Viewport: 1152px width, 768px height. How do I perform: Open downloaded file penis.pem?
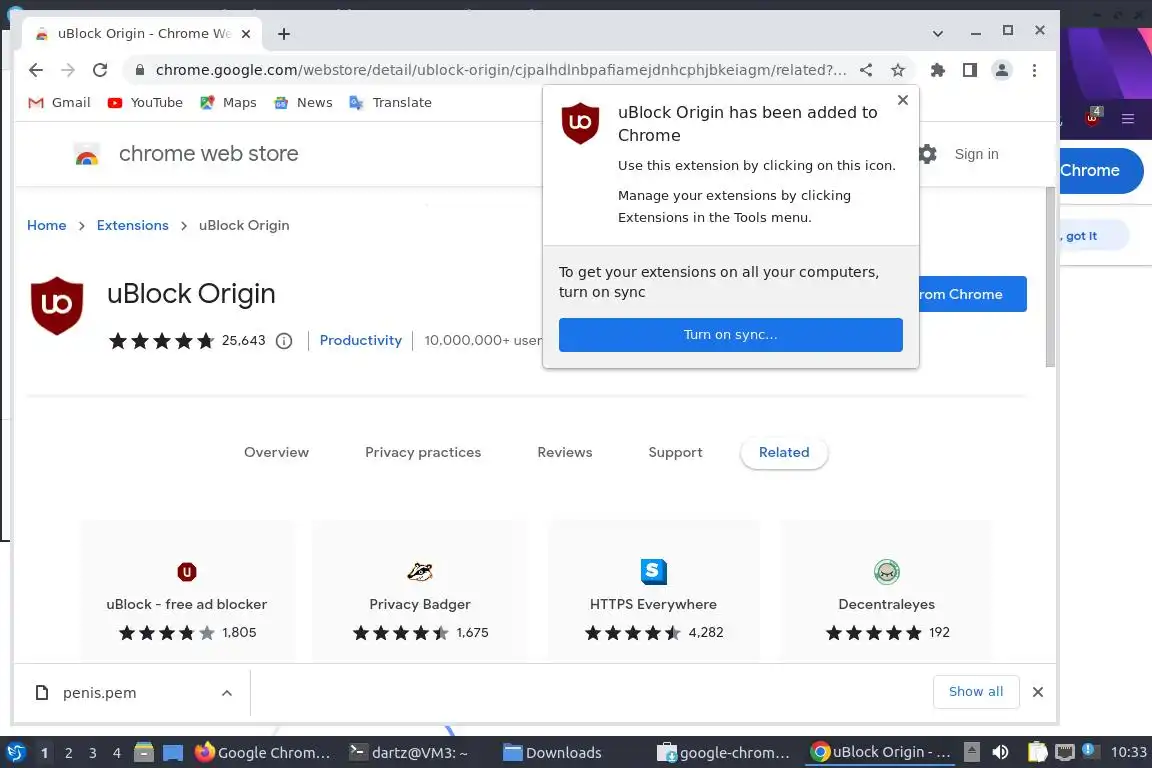pos(99,692)
